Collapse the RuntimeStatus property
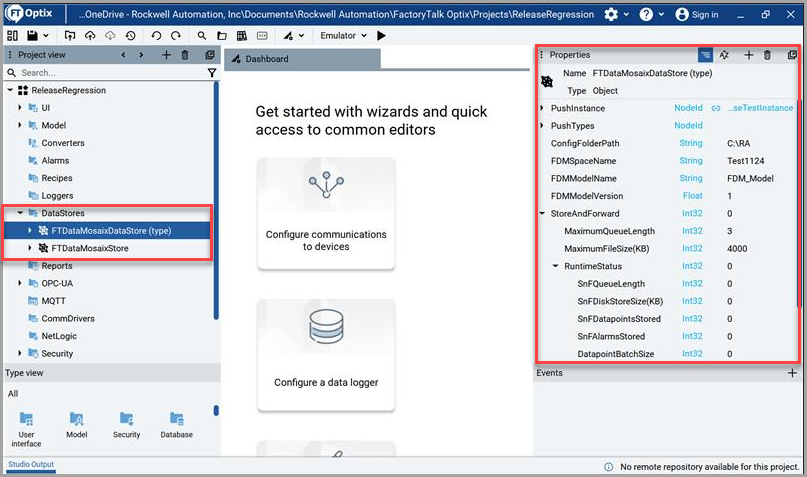 (555, 266)
